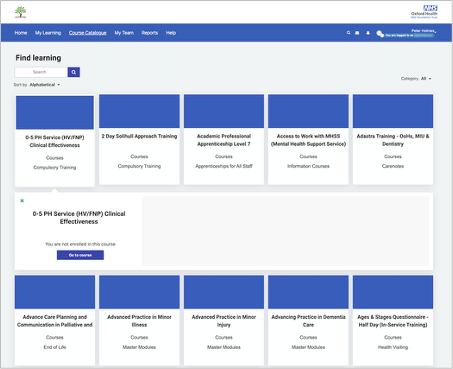Select the 2 Day Solihull Approach Training tile
453x369 pixels.
139,139
